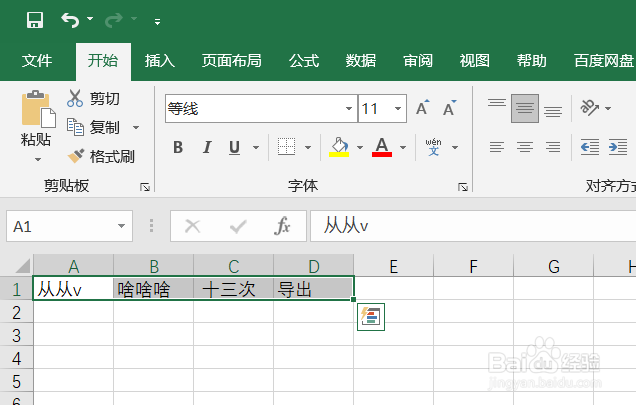Switch to the 插入 tab
This screenshot has width=636, height=405.
click(160, 61)
